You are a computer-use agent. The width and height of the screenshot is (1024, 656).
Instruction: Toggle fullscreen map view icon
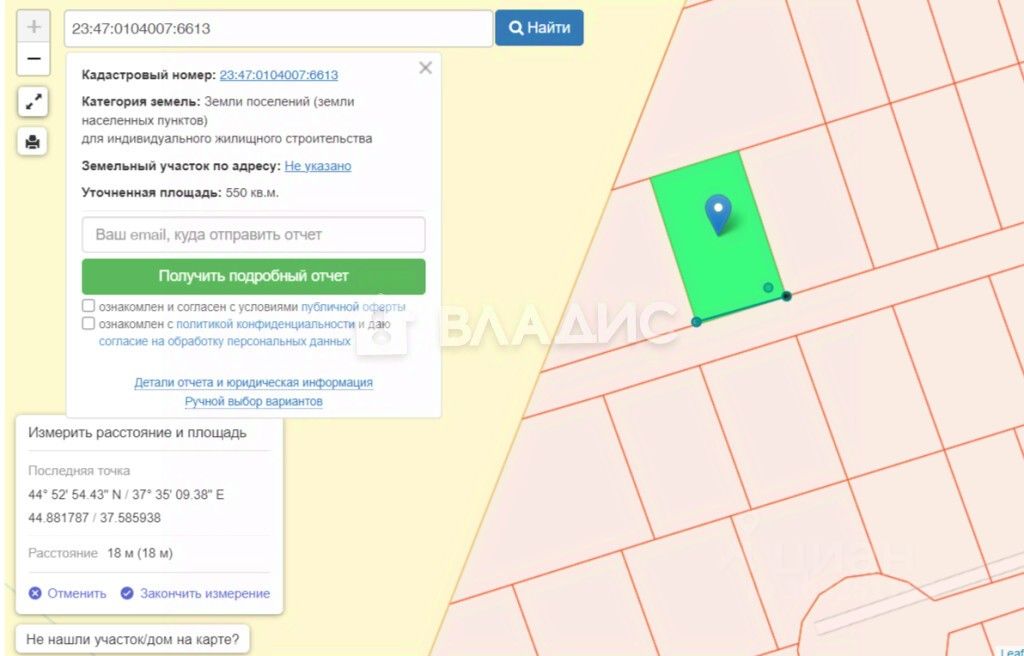click(33, 102)
